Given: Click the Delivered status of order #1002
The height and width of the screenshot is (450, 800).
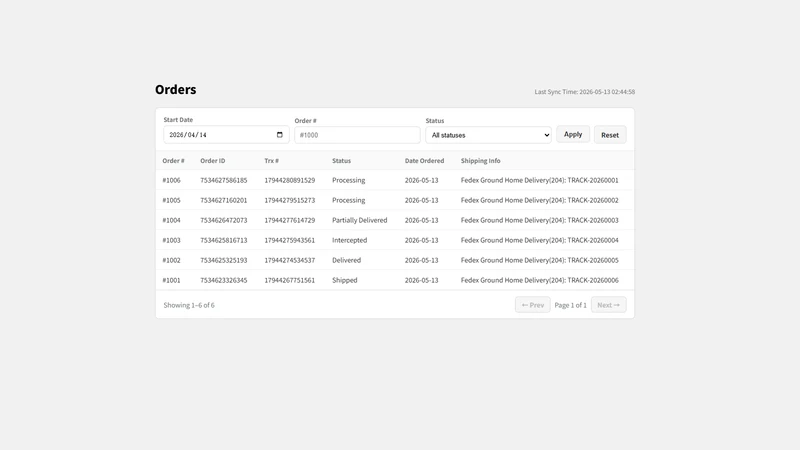Looking at the screenshot, I should (346, 260).
